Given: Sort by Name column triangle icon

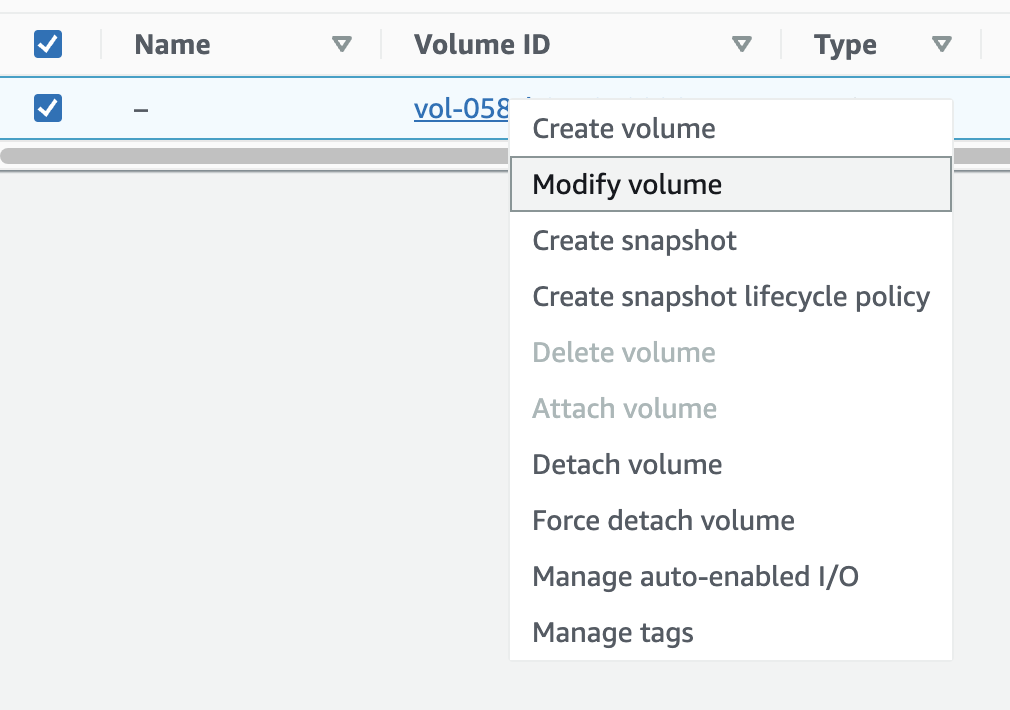Looking at the screenshot, I should click(342, 44).
